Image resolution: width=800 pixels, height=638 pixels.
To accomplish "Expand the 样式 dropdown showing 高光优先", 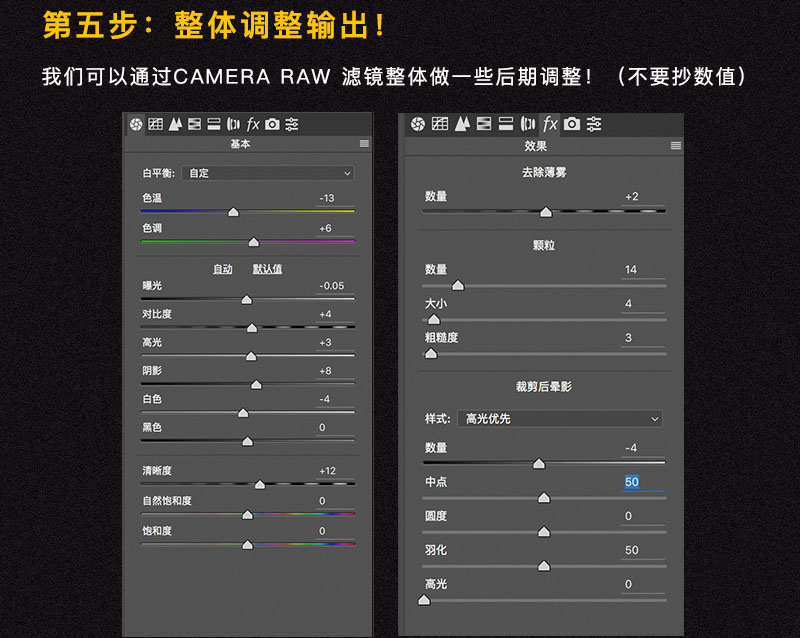I will (559, 418).
